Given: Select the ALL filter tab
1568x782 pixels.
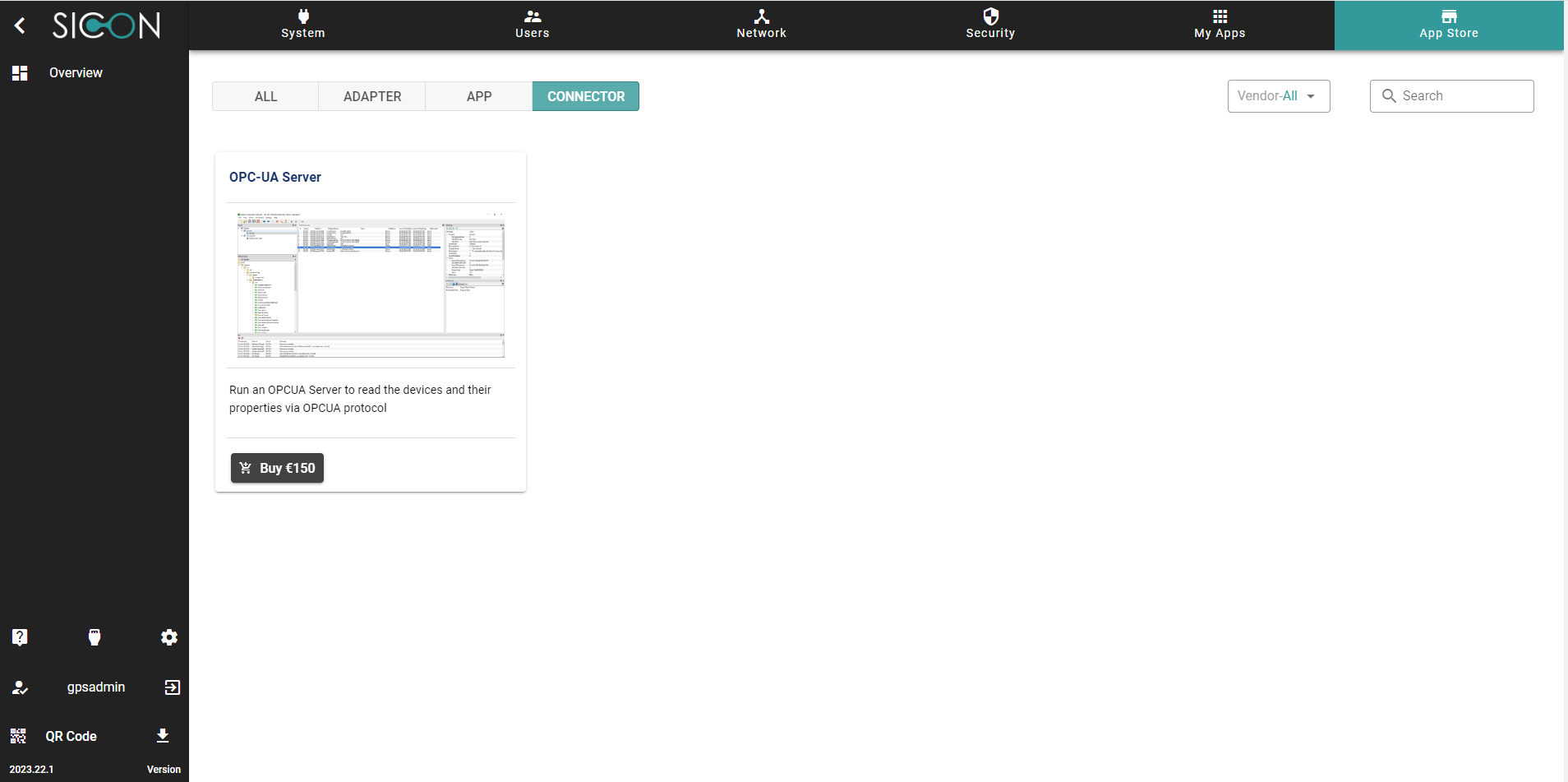Looking at the screenshot, I should [265, 96].
